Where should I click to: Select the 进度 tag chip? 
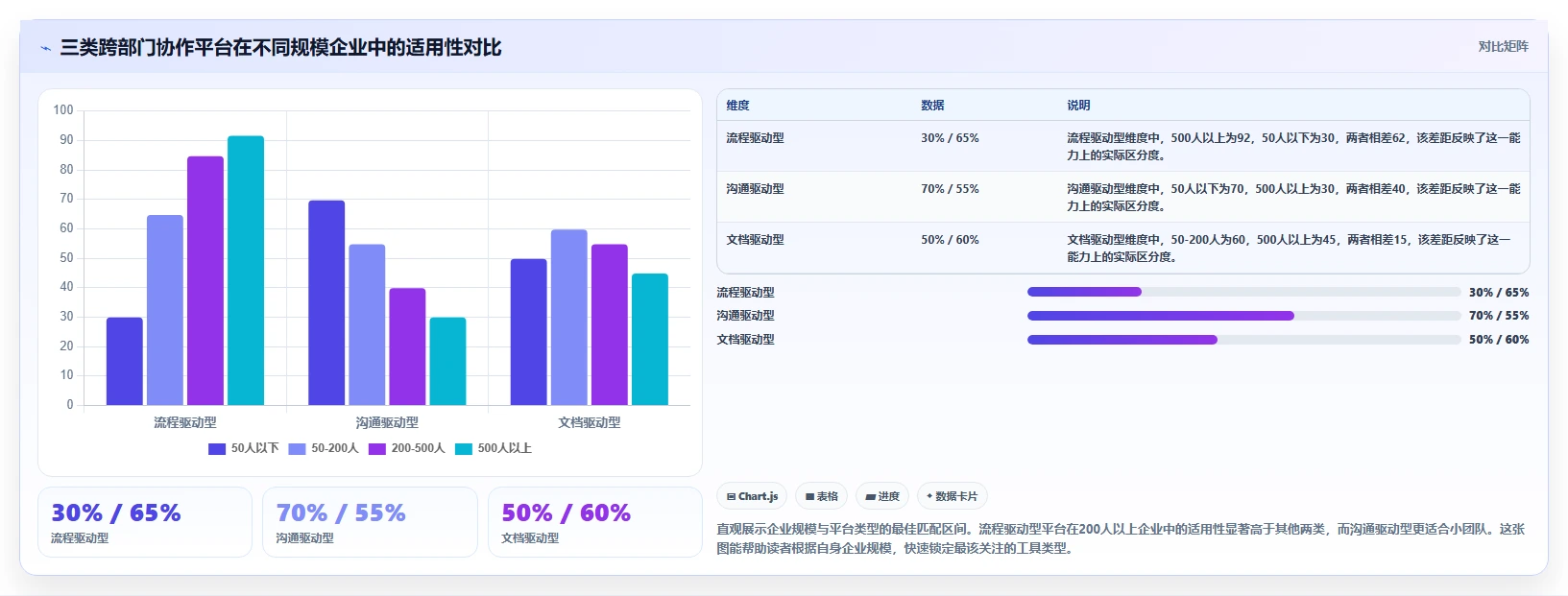click(882, 496)
